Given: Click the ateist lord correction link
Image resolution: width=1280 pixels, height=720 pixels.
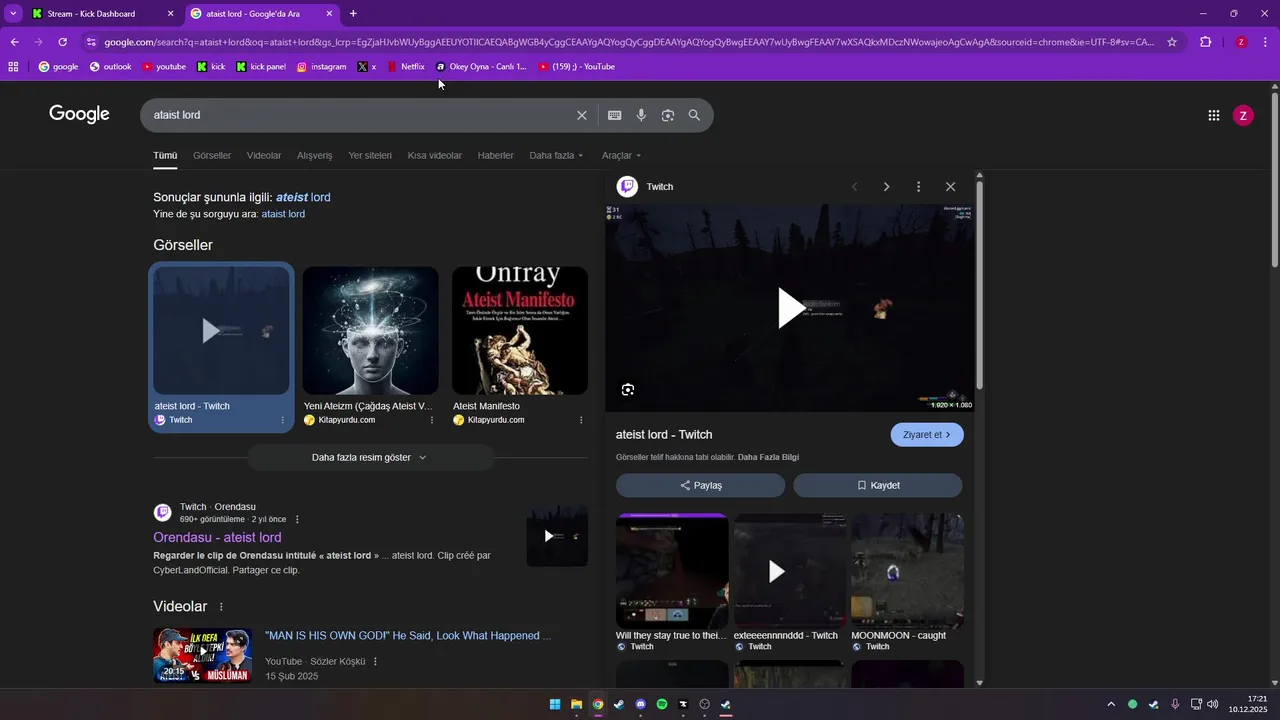Looking at the screenshot, I should 303,197.
